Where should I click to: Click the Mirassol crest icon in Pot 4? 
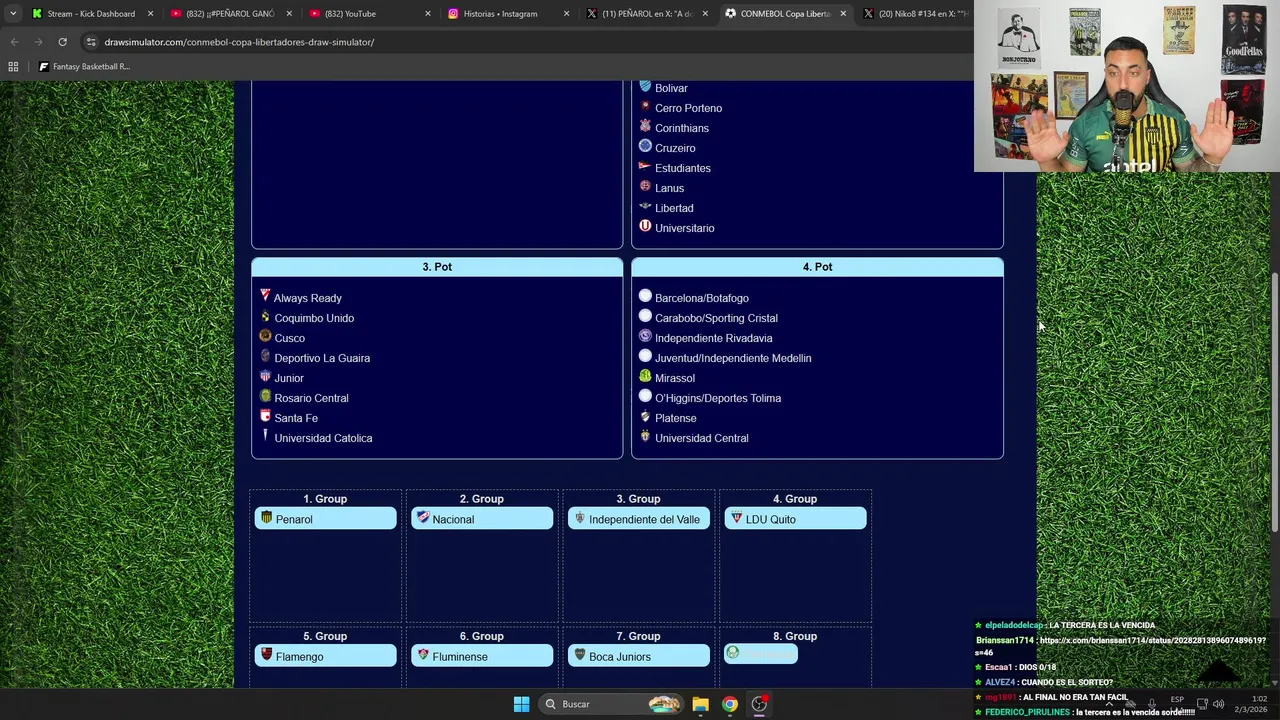coord(645,376)
